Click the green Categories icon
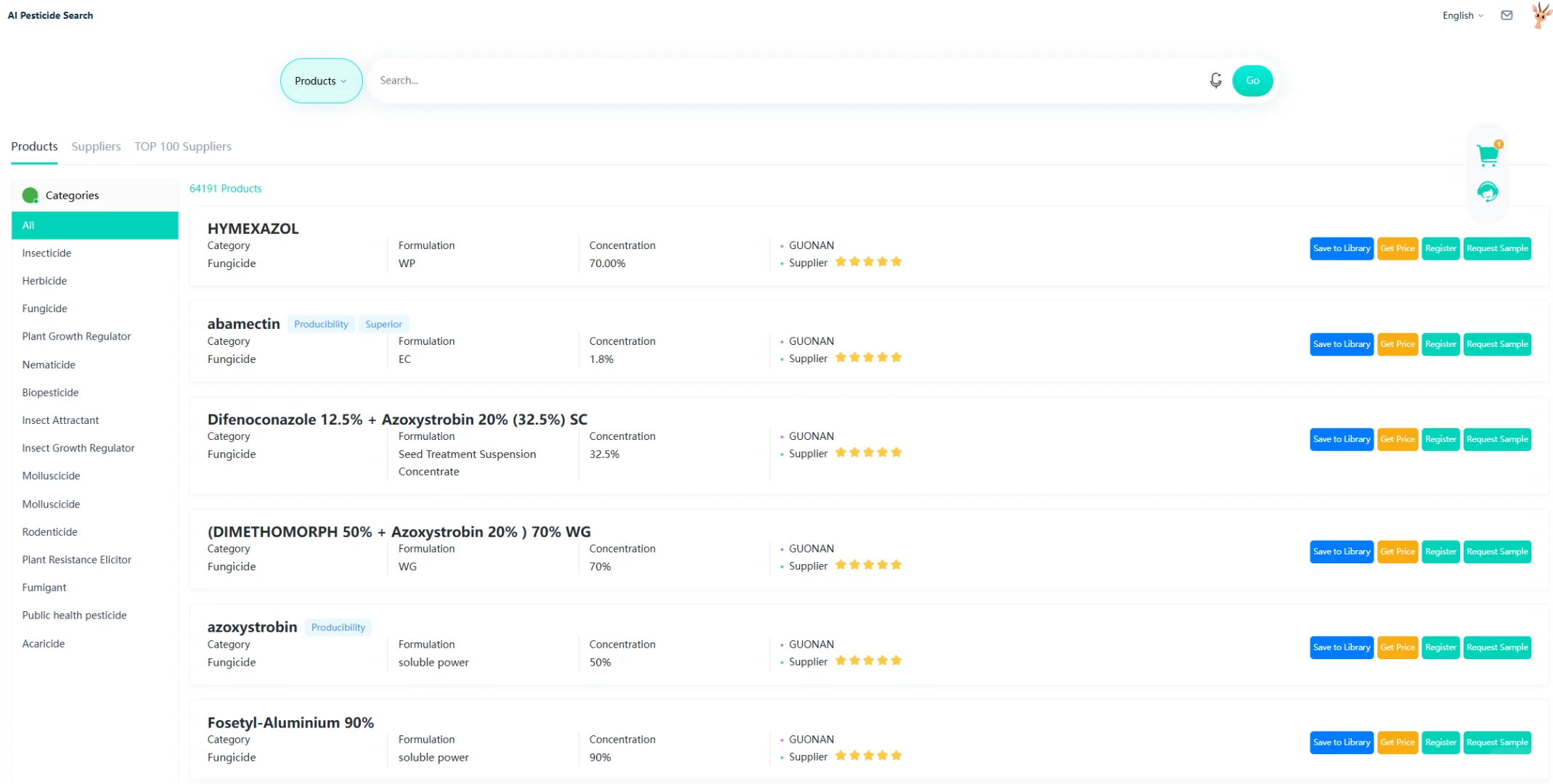This screenshot has width=1553, height=784. pos(30,195)
